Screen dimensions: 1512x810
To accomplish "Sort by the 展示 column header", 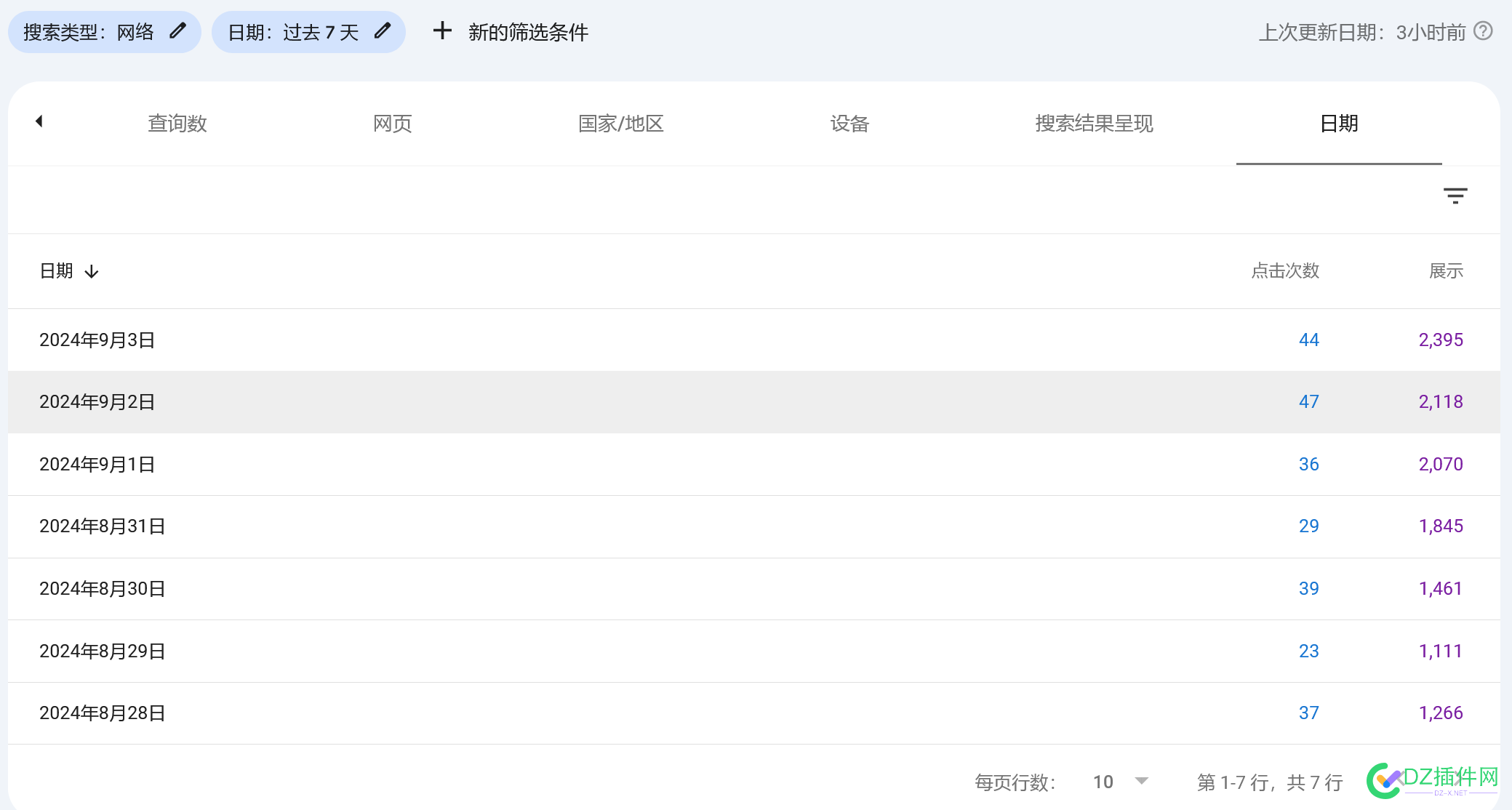I will [1446, 271].
